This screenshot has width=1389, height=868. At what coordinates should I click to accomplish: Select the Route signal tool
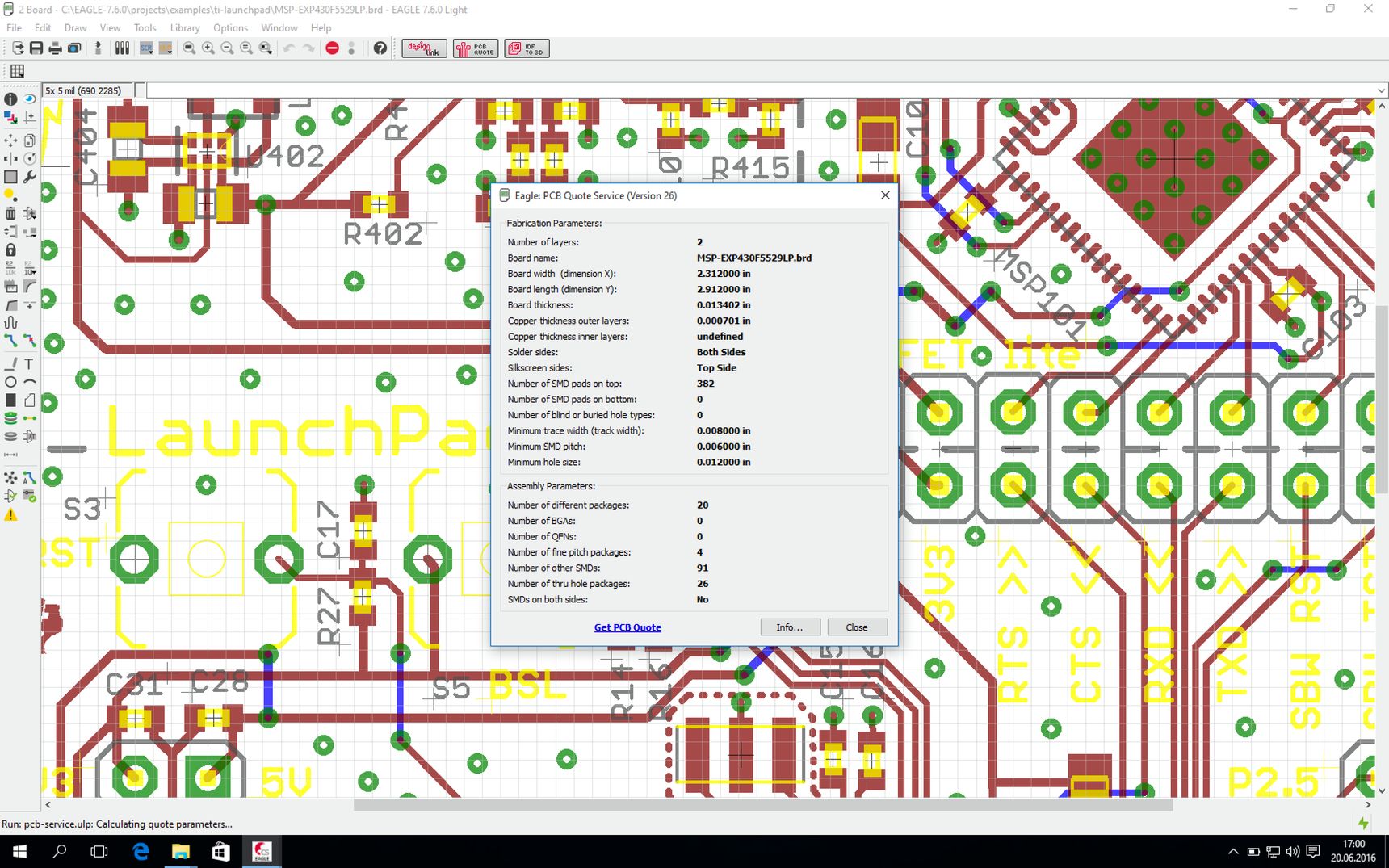(10, 341)
